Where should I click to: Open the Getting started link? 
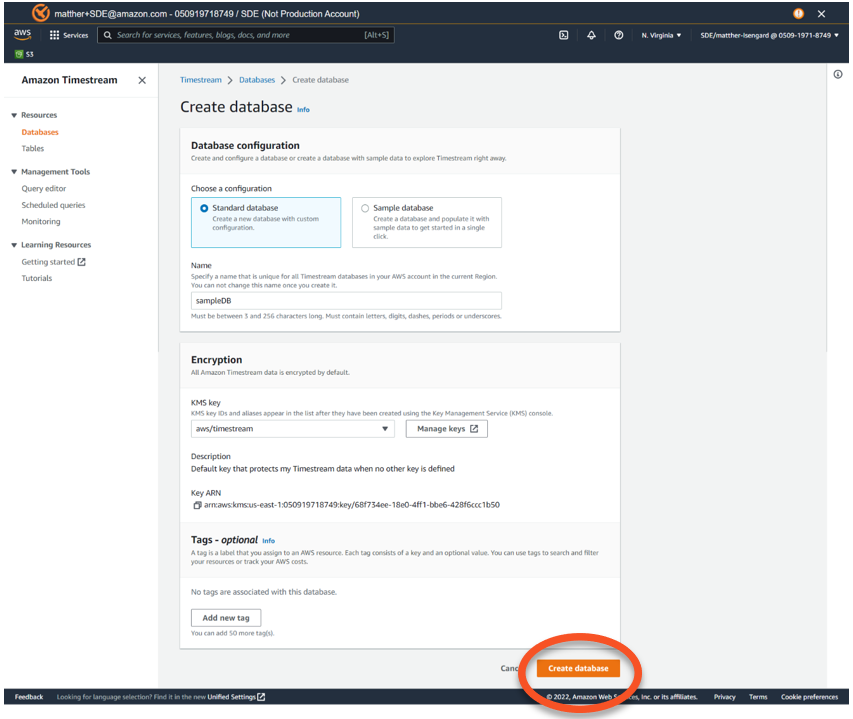[x=48, y=262]
